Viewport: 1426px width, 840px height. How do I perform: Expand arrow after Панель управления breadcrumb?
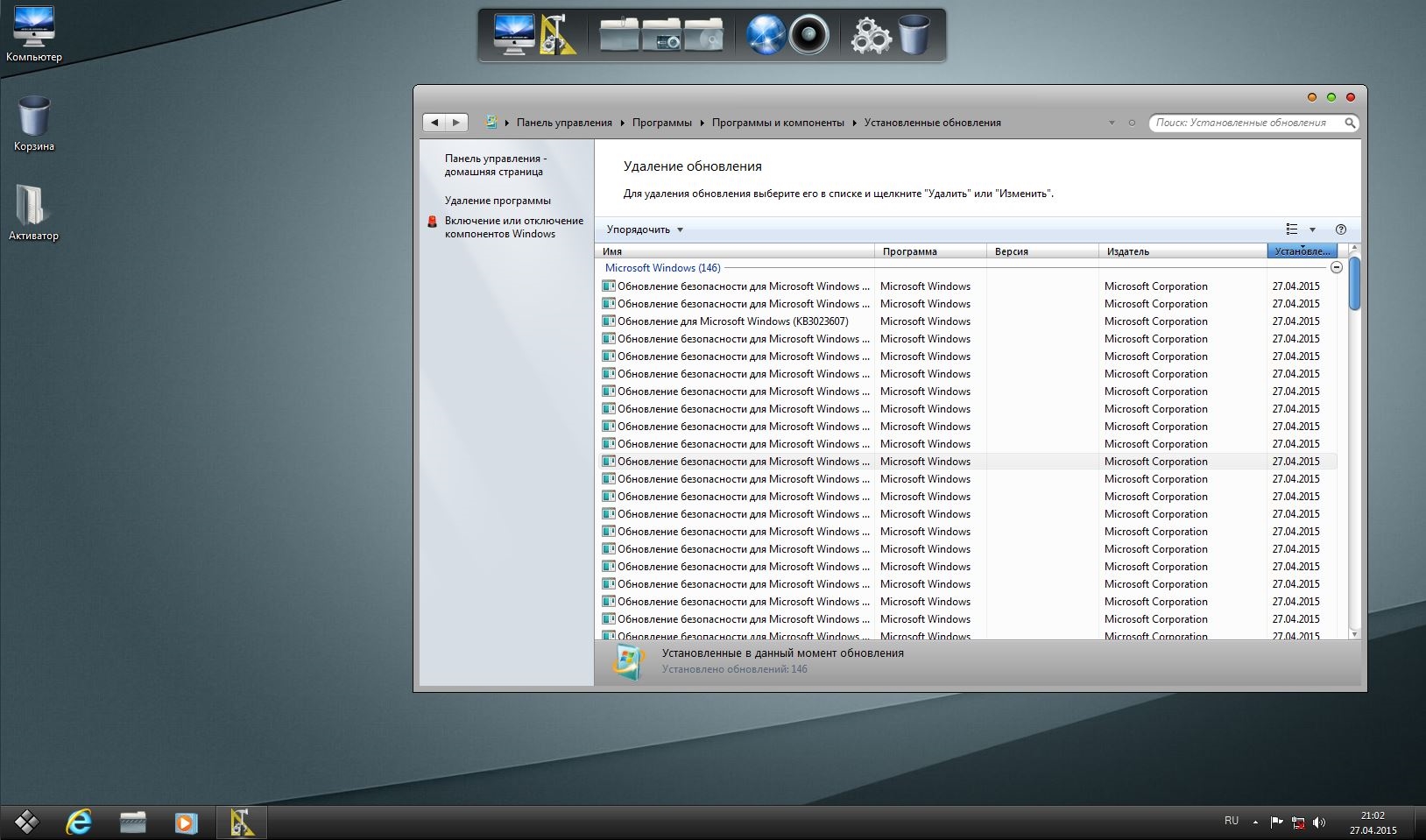tap(623, 123)
